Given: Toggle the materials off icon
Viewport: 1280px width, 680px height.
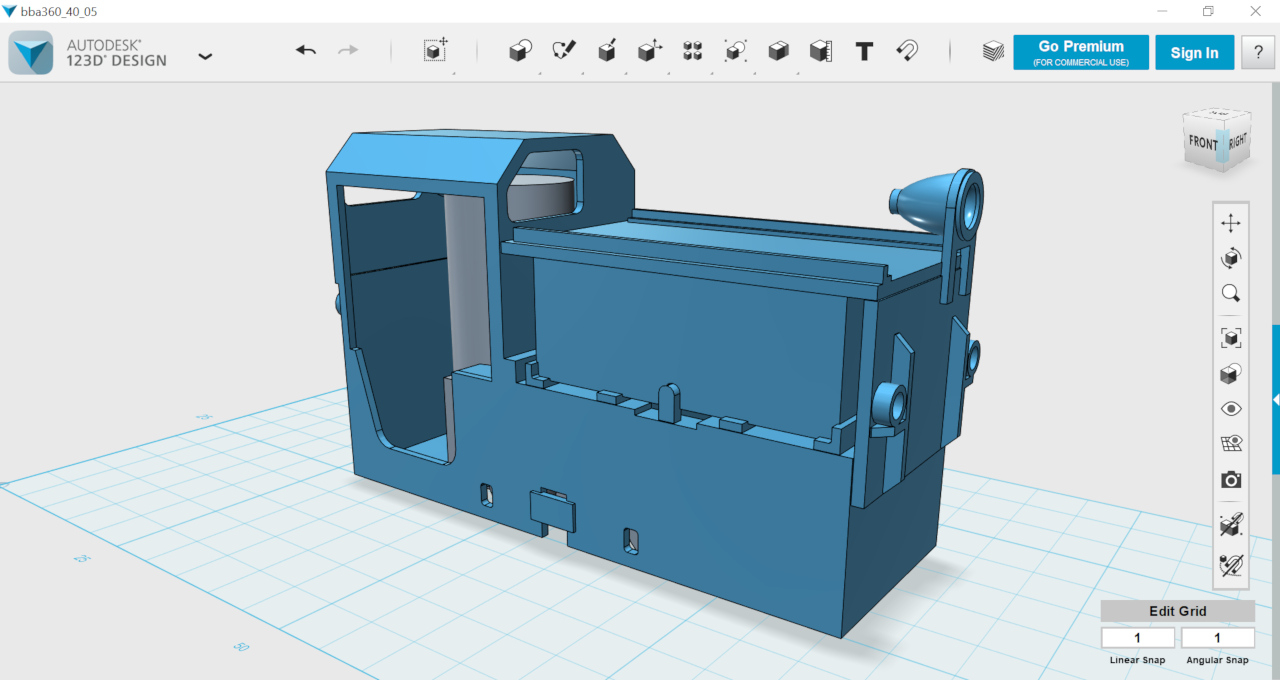Looking at the screenshot, I should pos(1231,564).
